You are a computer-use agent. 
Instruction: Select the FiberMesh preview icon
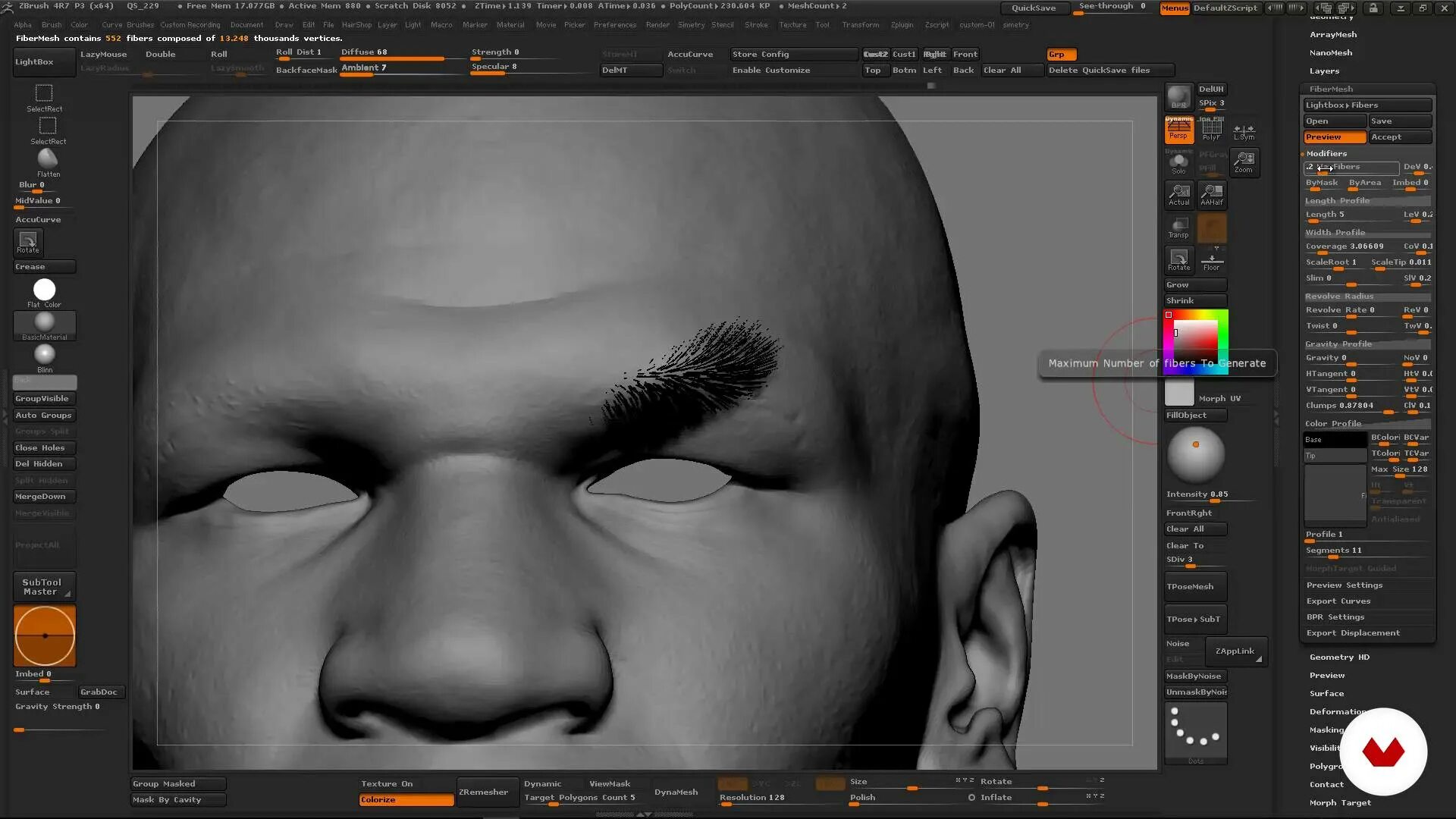[1335, 136]
